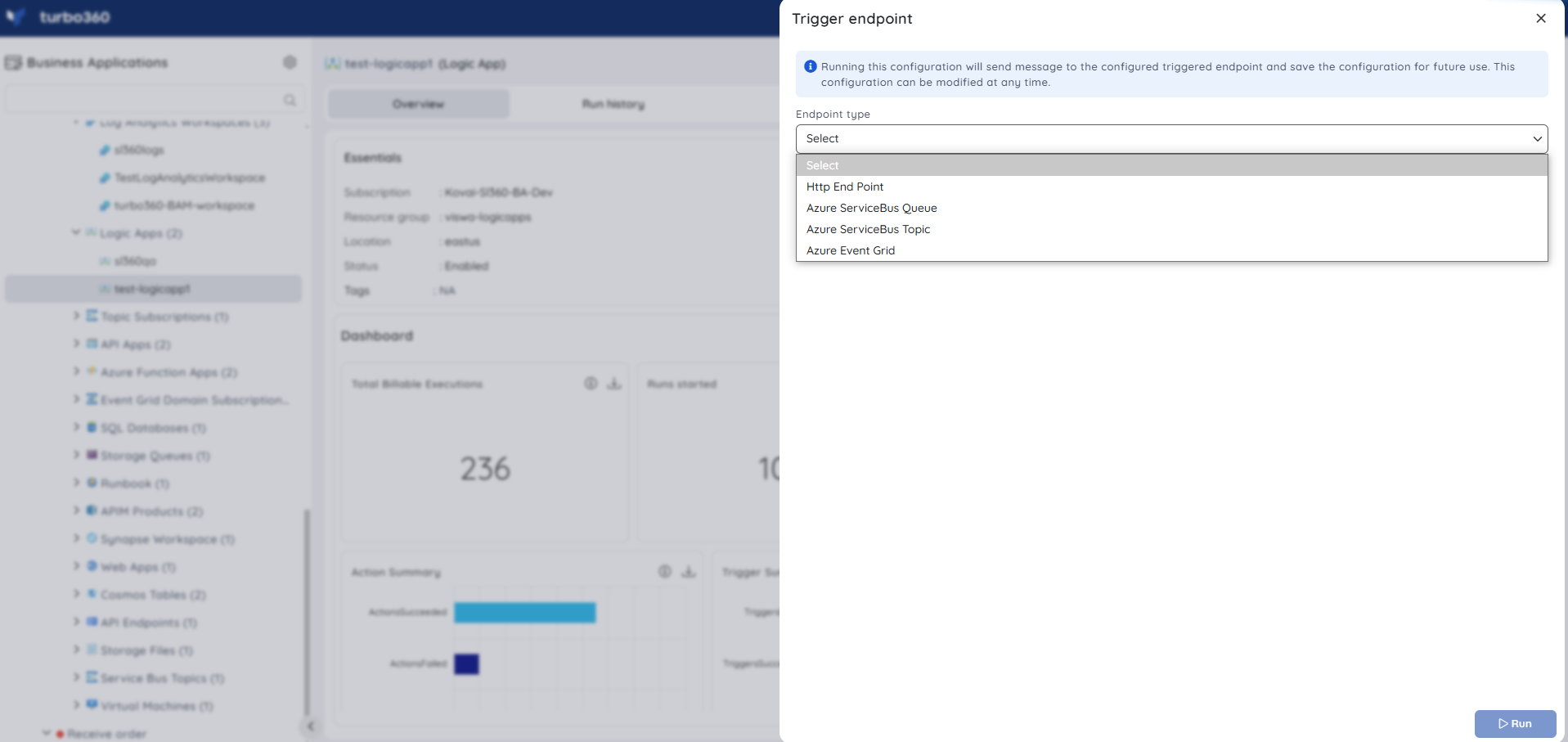Download Action Summary widget data
The image size is (1568, 742).
pos(689,571)
